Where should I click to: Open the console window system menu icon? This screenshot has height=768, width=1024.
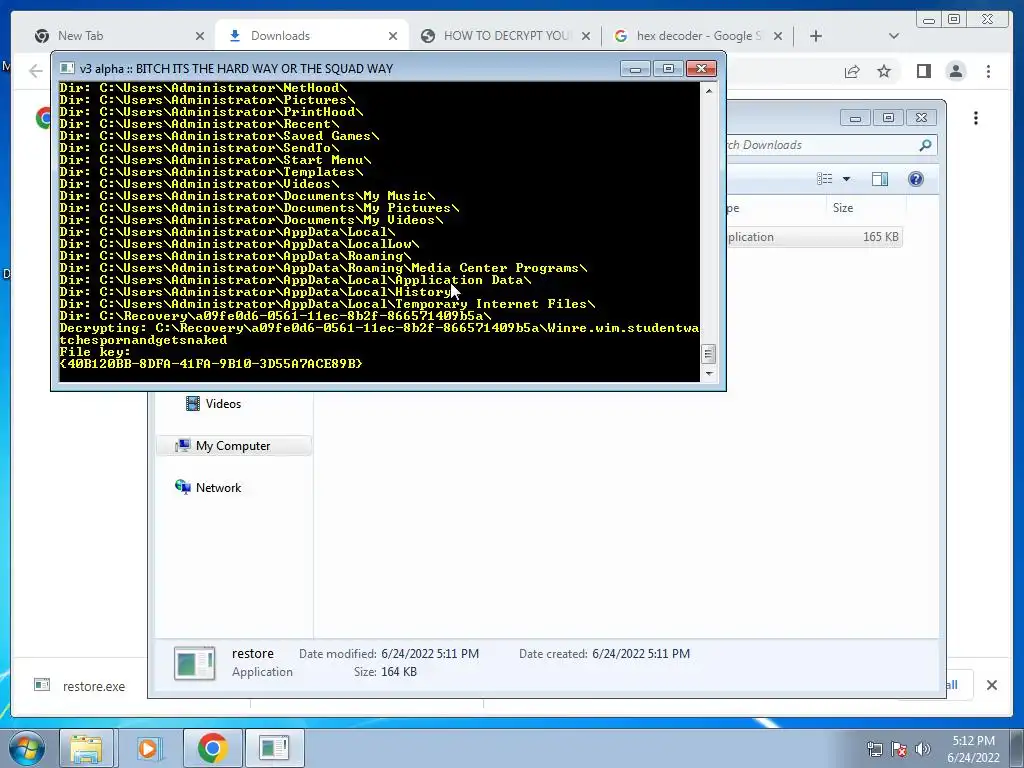click(x=67, y=69)
